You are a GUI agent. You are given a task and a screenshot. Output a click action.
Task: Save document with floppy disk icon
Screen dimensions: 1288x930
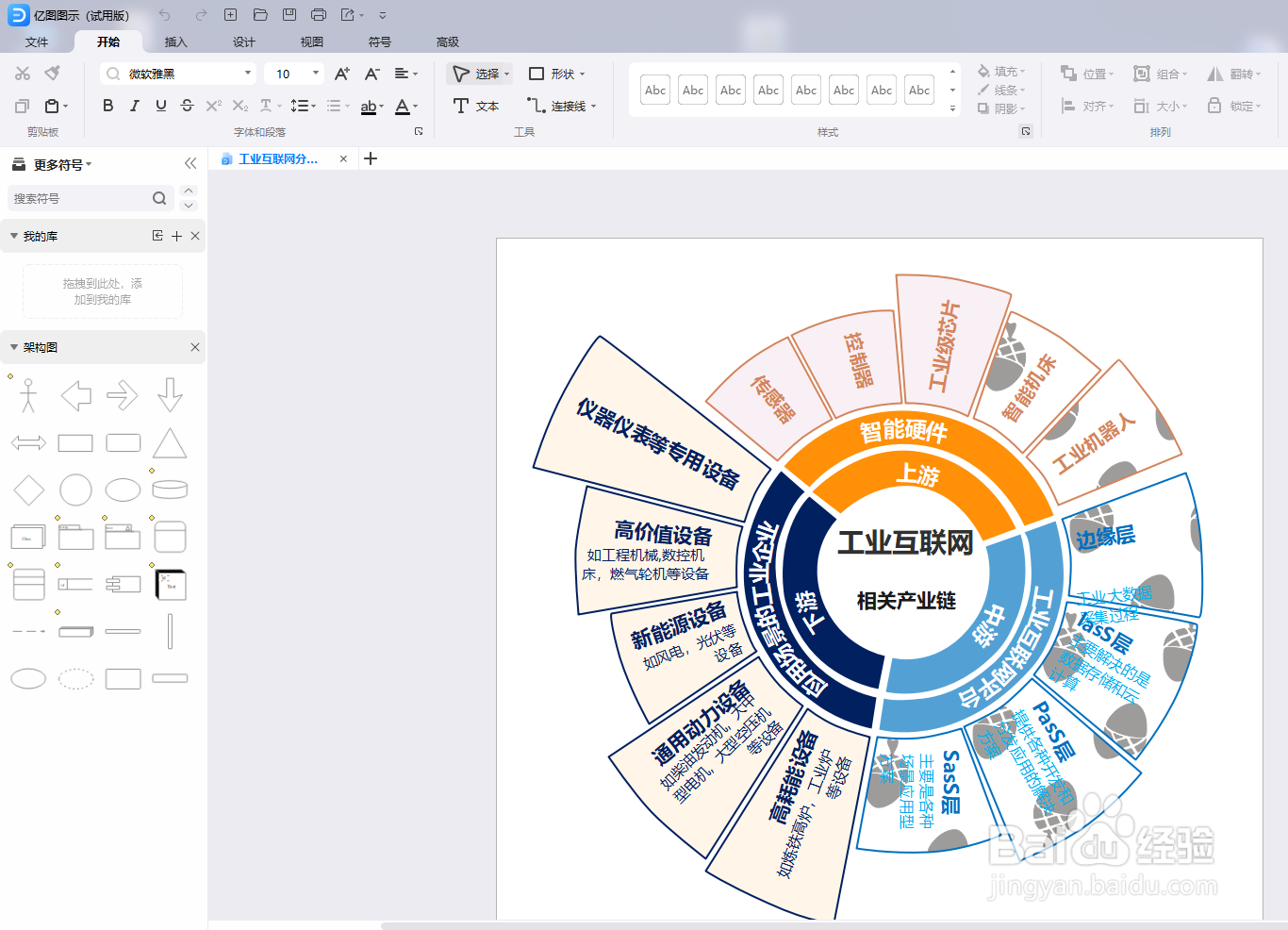(289, 15)
